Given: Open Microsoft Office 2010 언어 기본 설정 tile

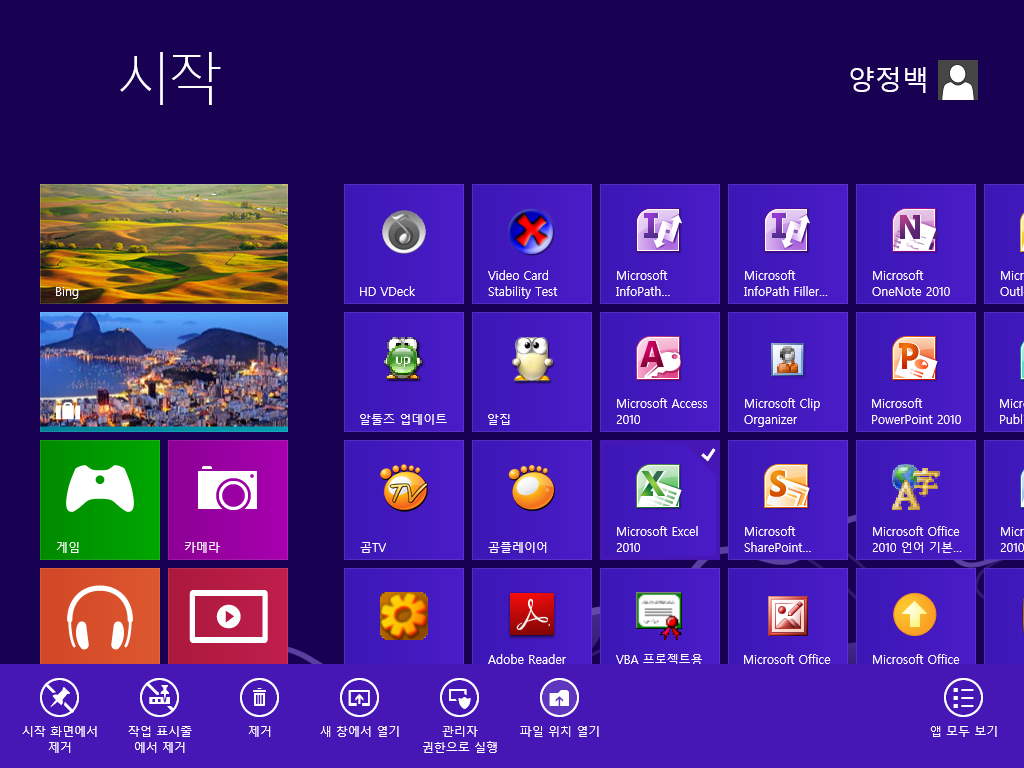Looking at the screenshot, I should click(916, 500).
